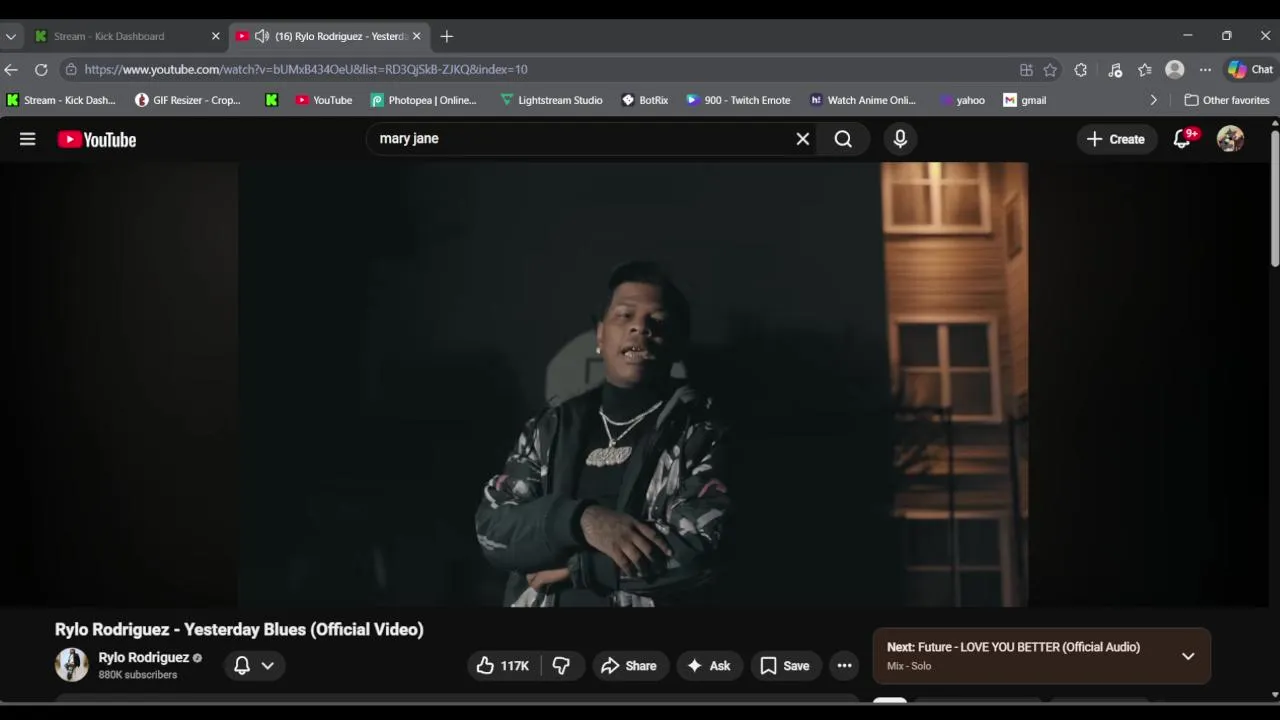
Task: View site information lock icon
Action: click(71, 70)
